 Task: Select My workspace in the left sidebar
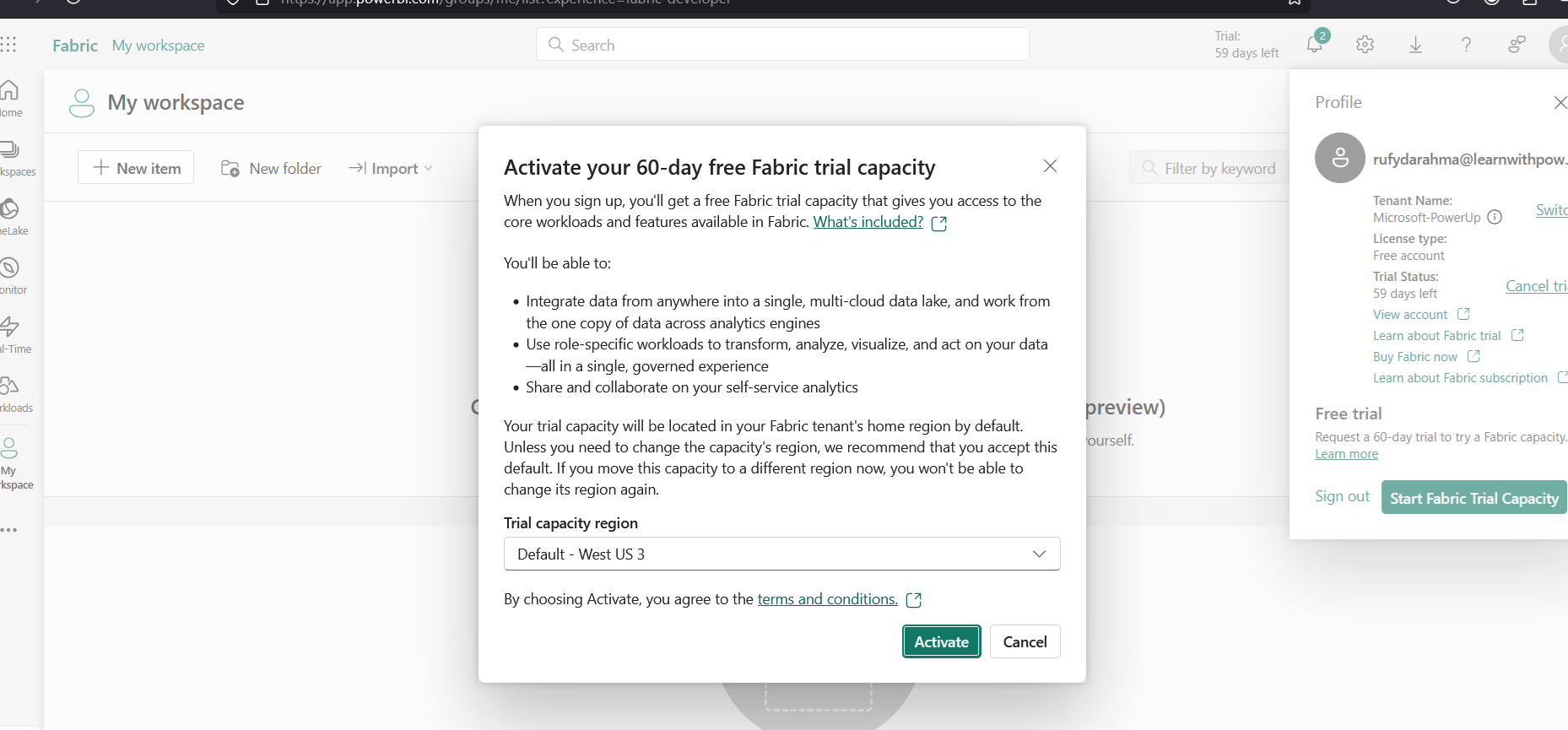tap(15, 464)
